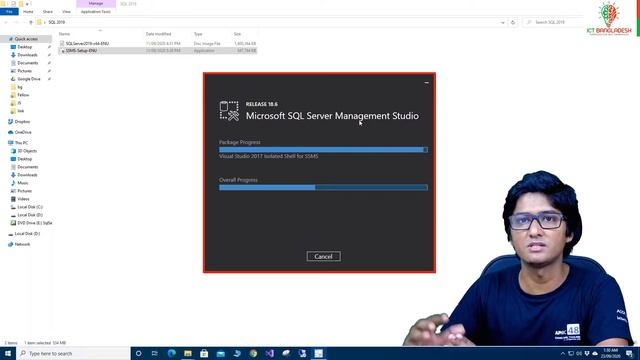640x360 pixels.
Task: Sort files by Name column
Action: coord(64,34)
